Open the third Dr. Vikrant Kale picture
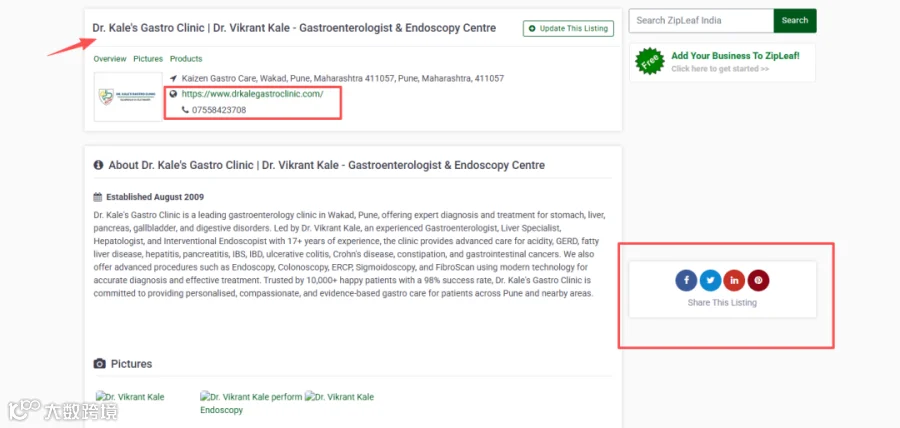Screen dimensions: 900x428 [x=339, y=396]
